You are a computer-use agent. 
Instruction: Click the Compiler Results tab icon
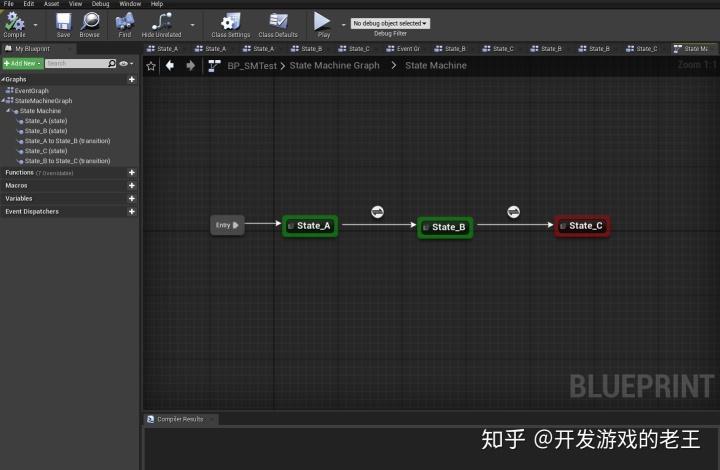[x=151, y=419]
